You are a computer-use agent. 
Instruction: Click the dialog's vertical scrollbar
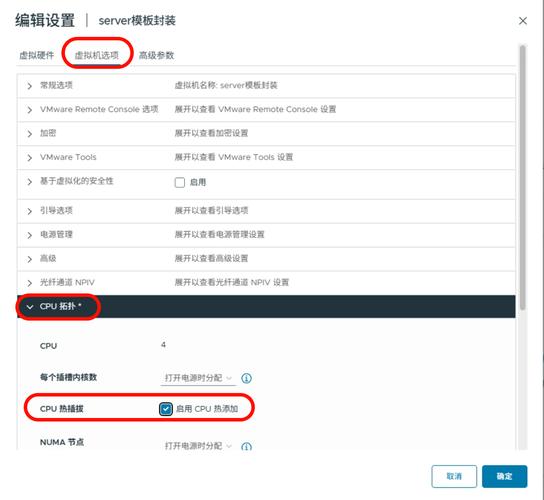click(522, 177)
